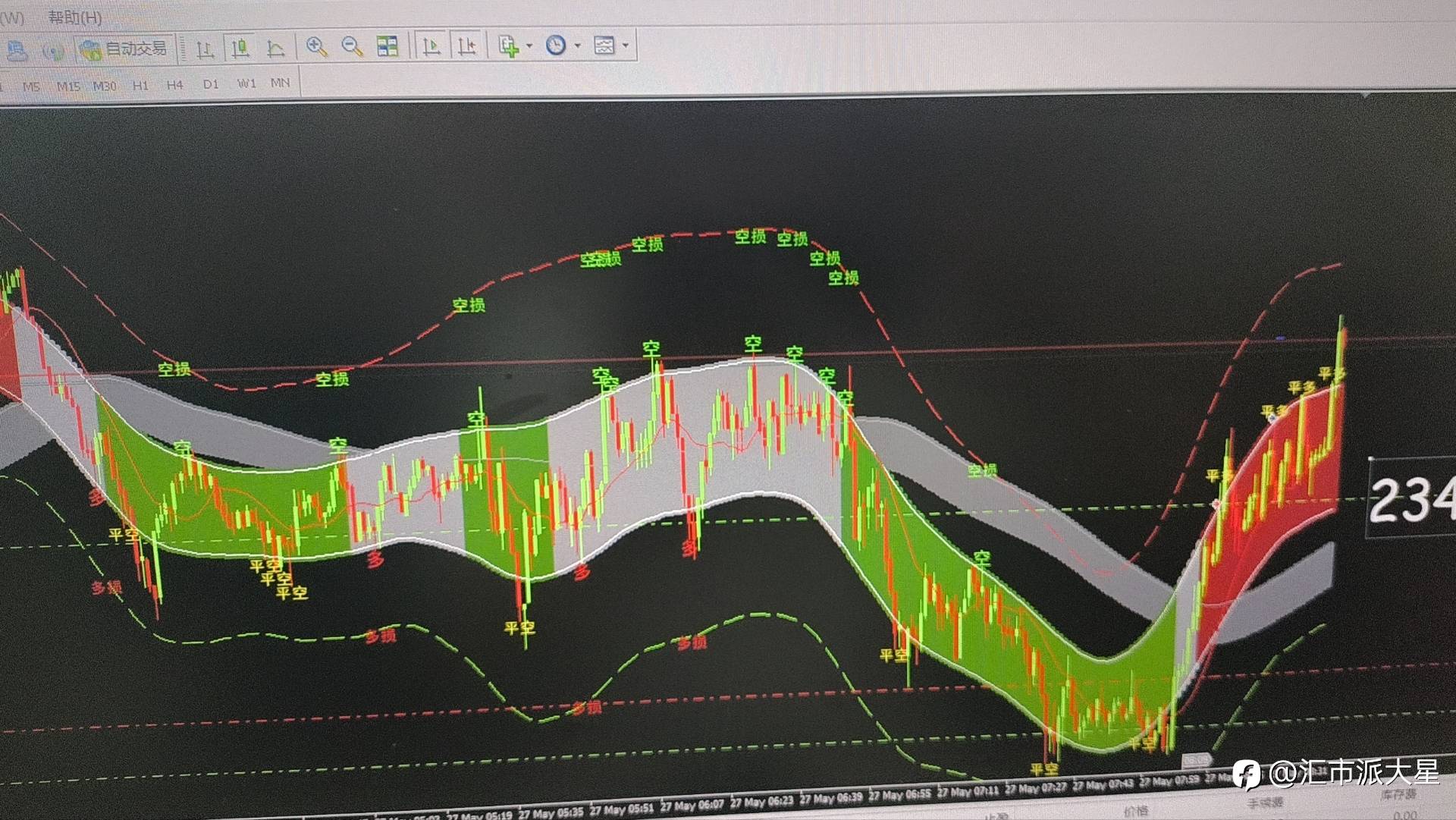The image size is (1456, 820).
Task: Toggle chart auto scroll
Action: point(431,46)
